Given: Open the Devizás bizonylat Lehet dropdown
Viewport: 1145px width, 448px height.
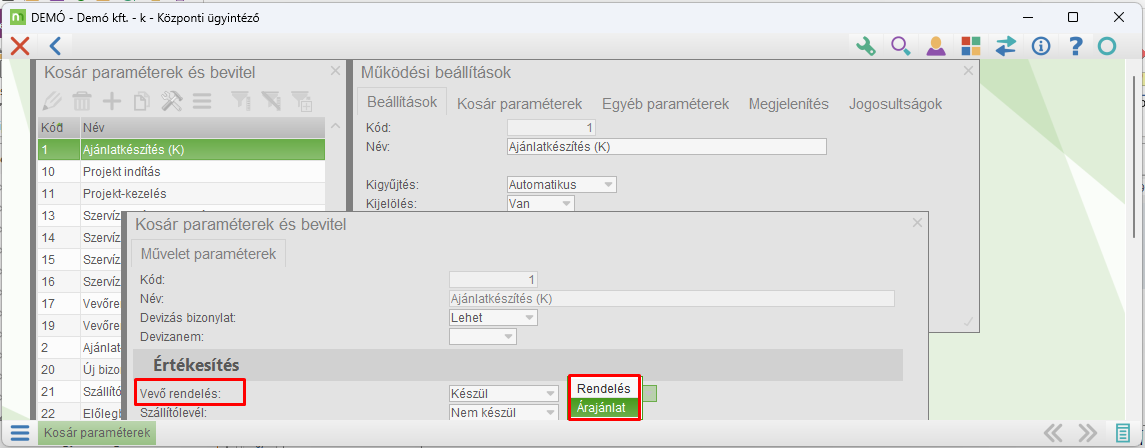Looking at the screenshot, I should click(x=494, y=317).
